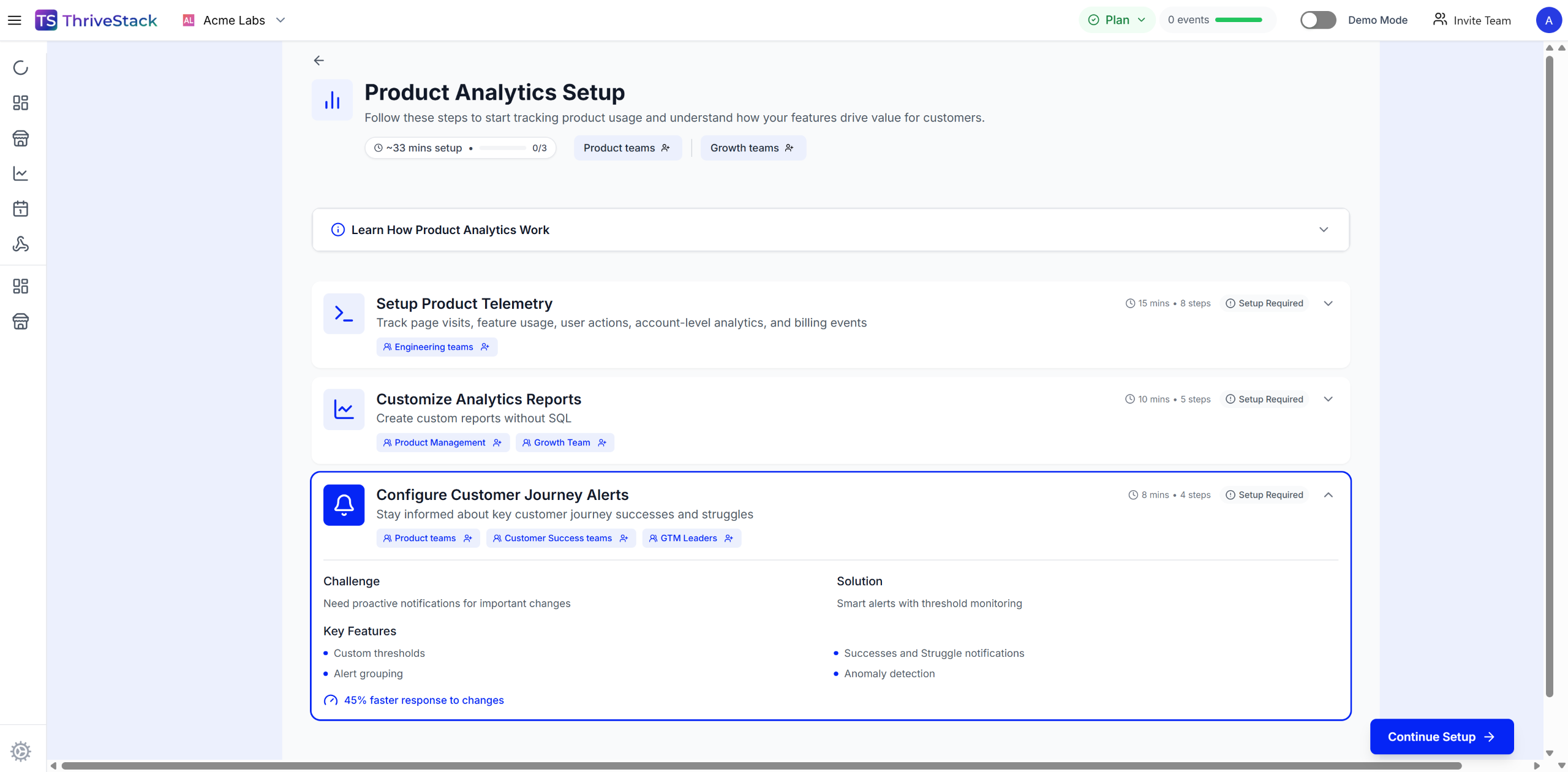Open the webhook icon in the sidebar
Screen dimensions: 1568x772
coord(21,244)
